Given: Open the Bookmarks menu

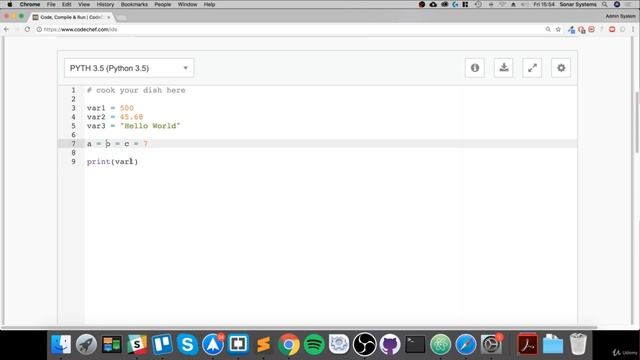Looking at the screenshot, I should coord(134,4).
